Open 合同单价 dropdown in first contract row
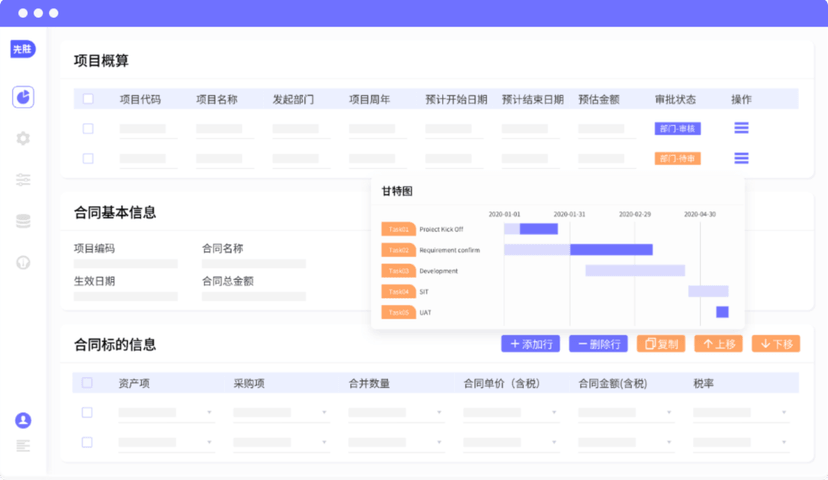This screenshot has width=828, height=480. coord(511,412)
